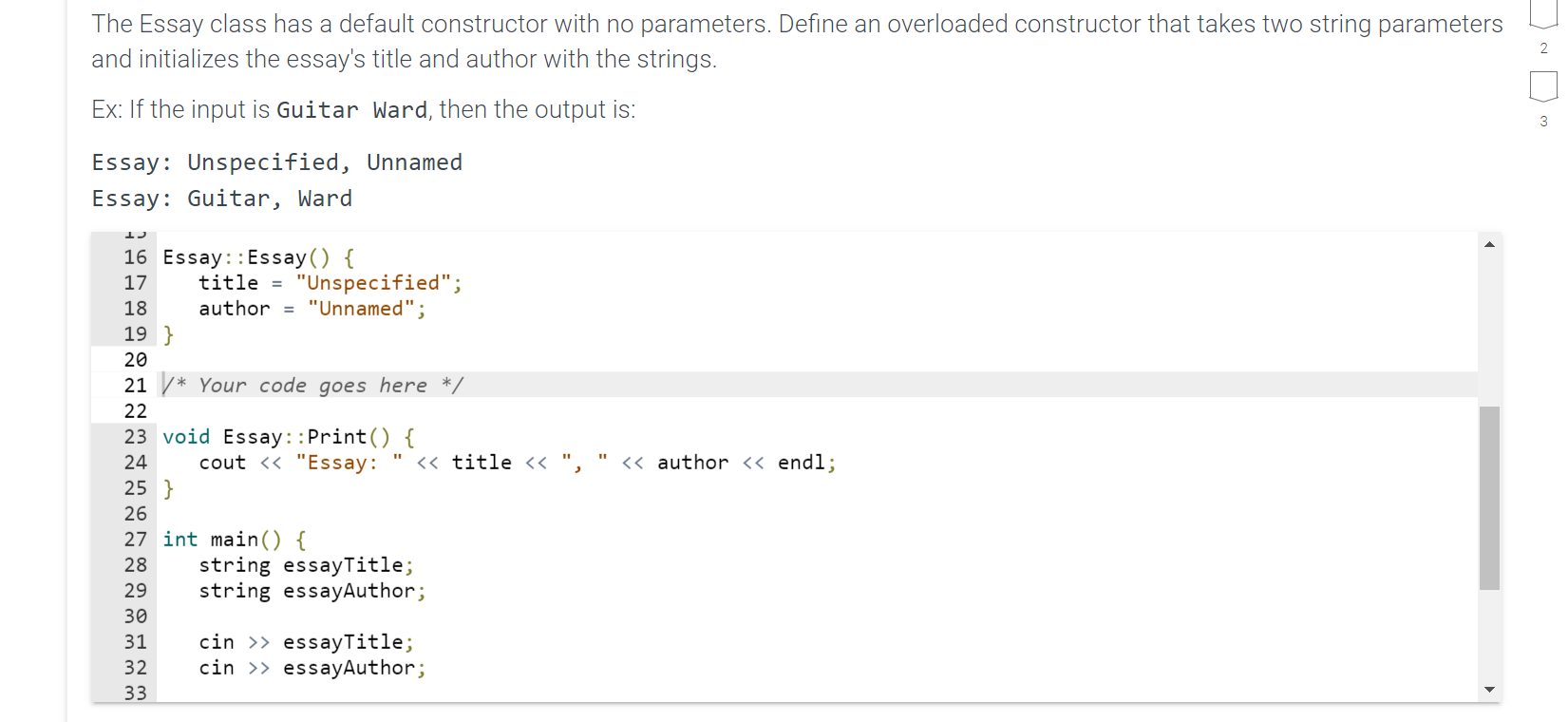Select the highlighted comment on line 21
1568x722 pixels.
(313, 385)
